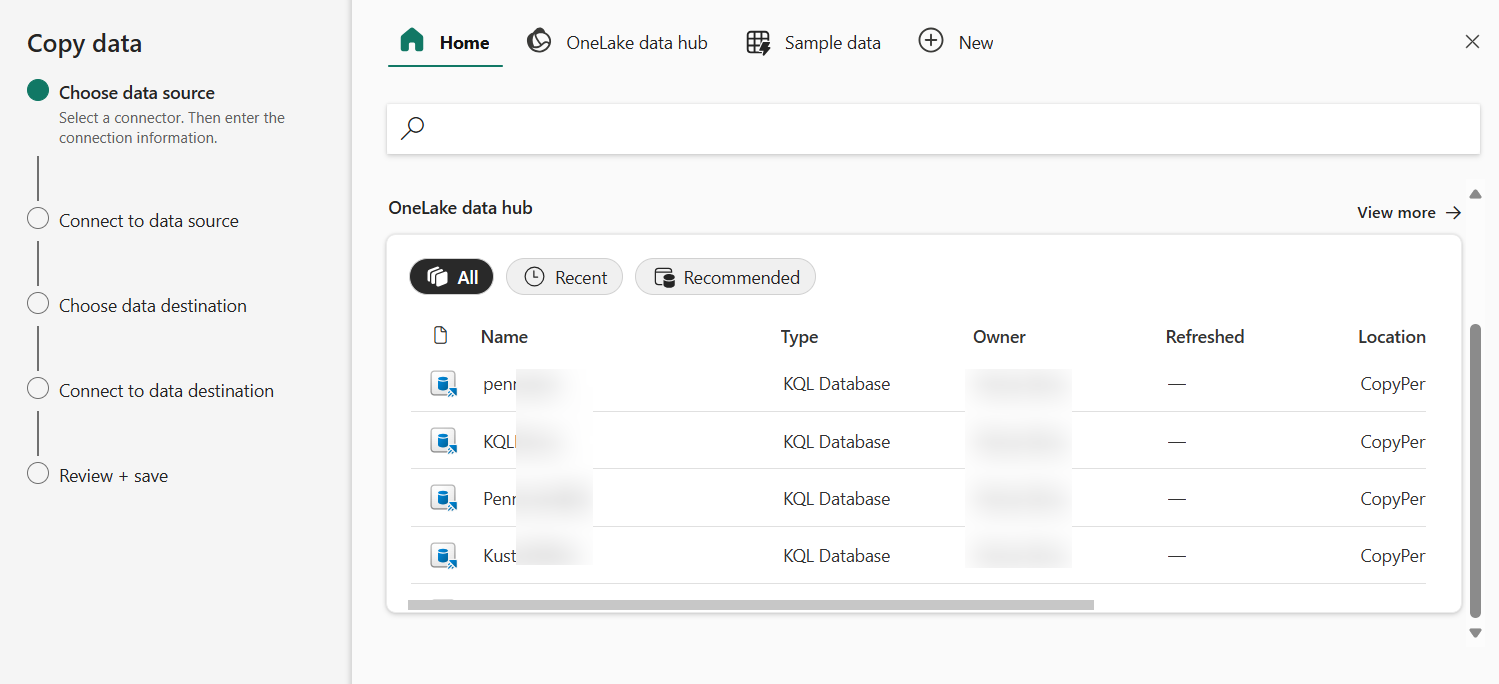Click KQL Database type in 'Kust' row
Screen dimensions: 1499x684
coord(836,555)
